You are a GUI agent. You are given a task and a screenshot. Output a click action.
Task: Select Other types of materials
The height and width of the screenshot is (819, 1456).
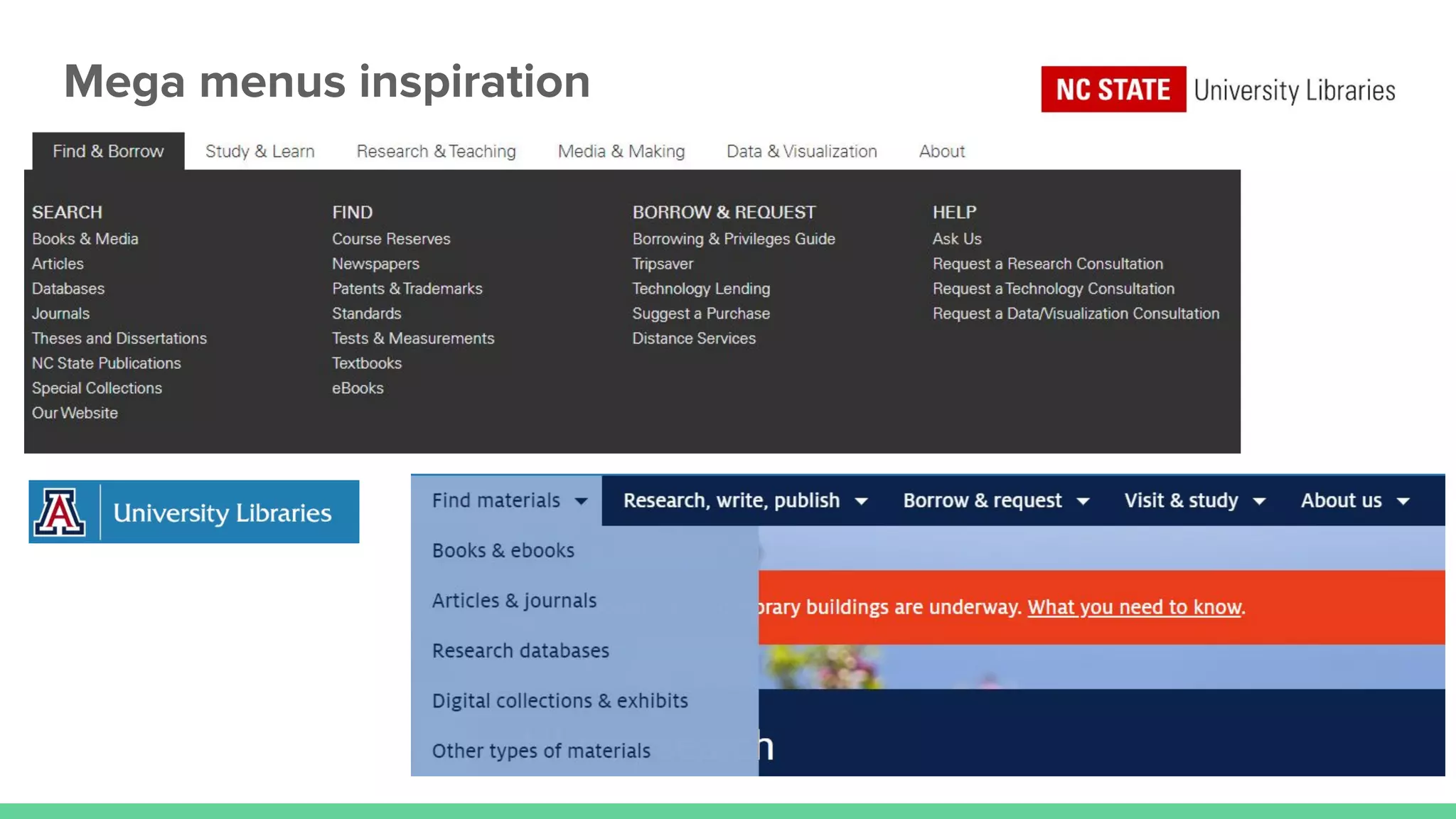point(541,751)
